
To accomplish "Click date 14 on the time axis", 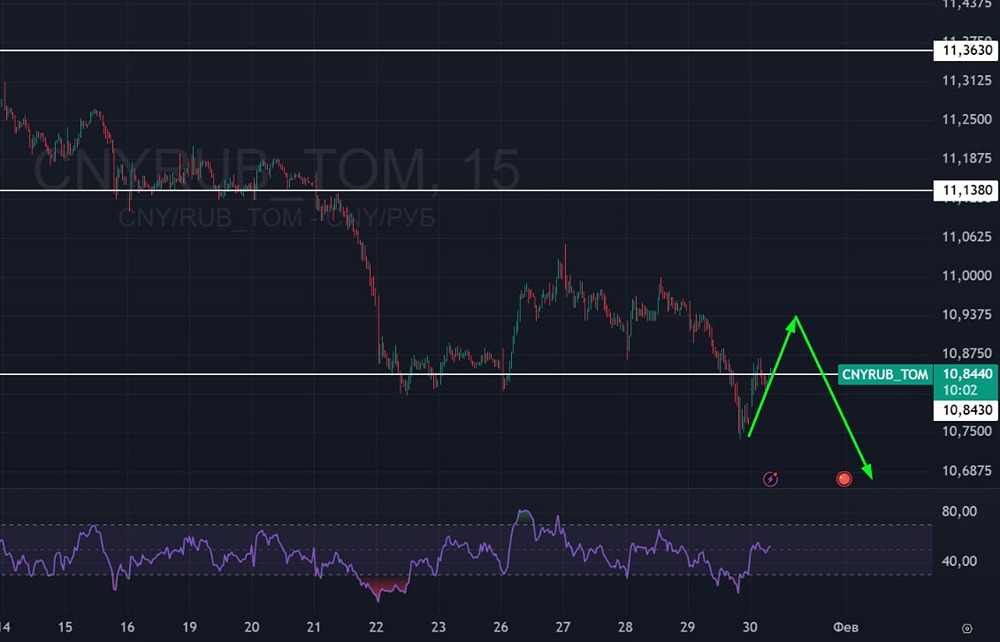I will [x=6, y=628].
